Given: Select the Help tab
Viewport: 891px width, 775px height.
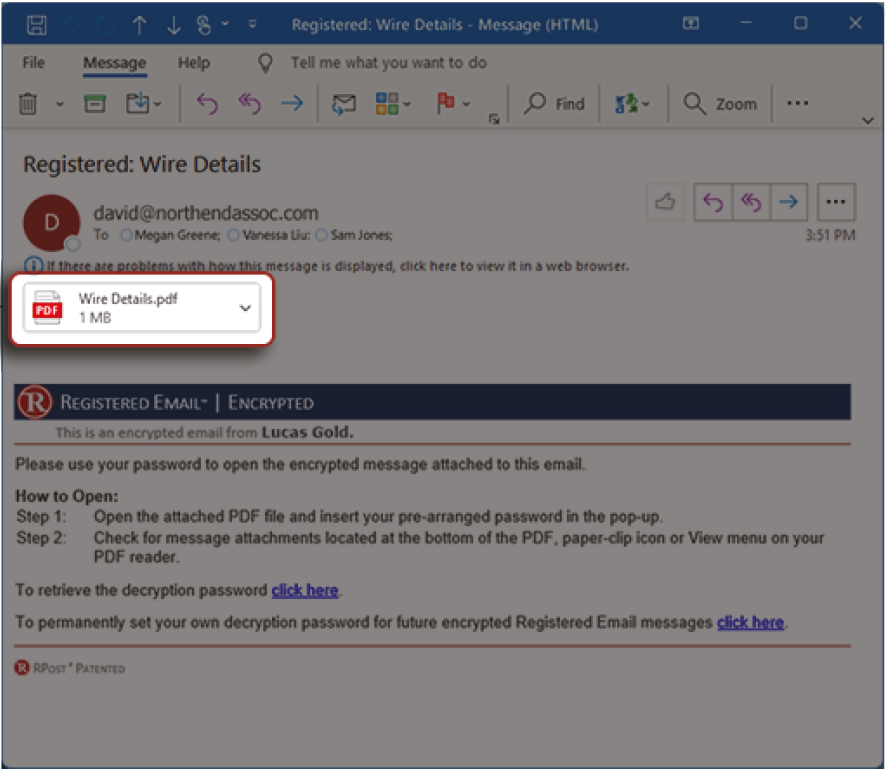Looking at the screenshot, I should (x=194, y=62).
